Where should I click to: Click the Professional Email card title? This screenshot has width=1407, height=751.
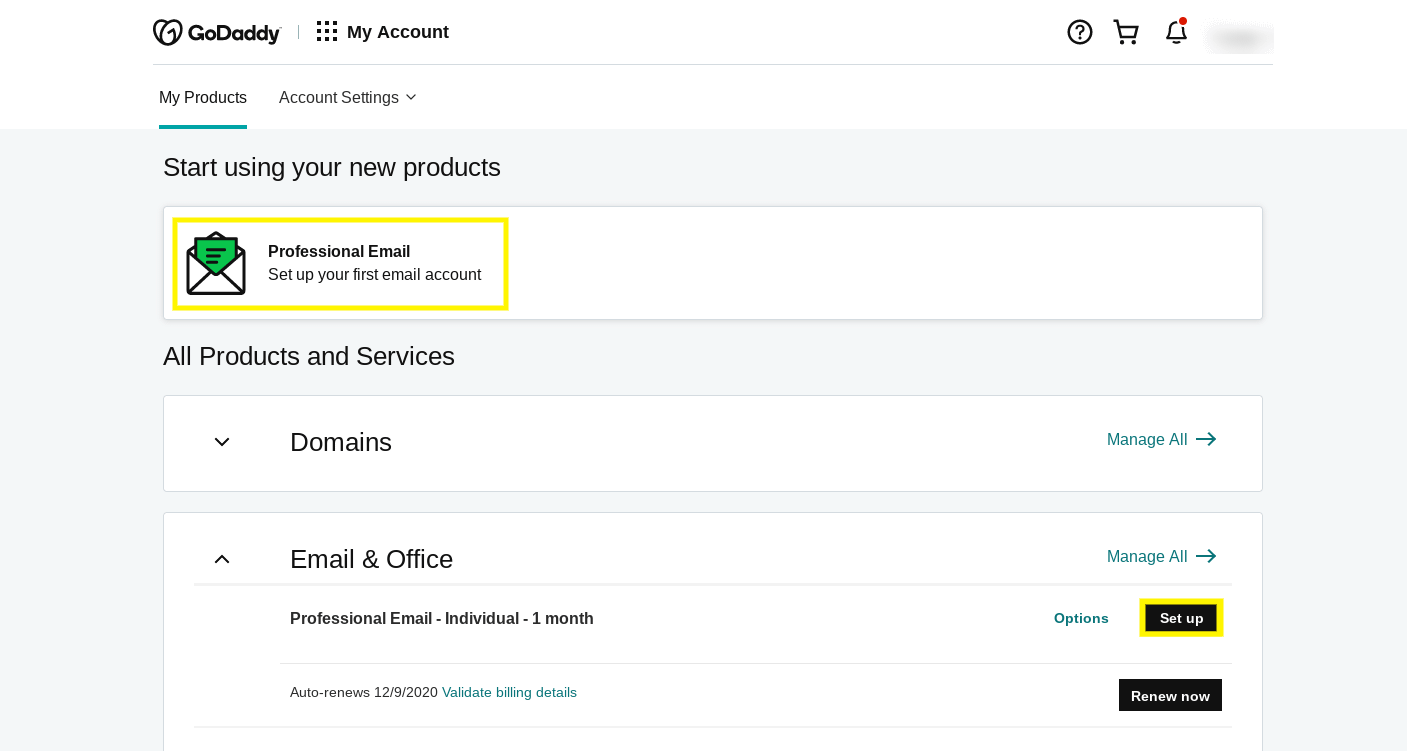coord(339,252)
